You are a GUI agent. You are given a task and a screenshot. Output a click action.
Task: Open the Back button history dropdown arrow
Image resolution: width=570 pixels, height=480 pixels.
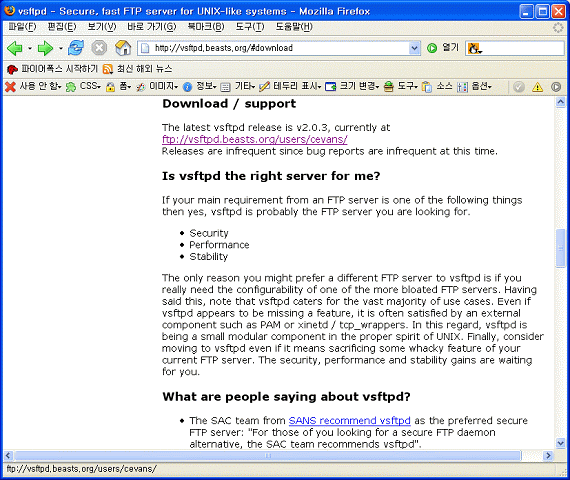30,48
